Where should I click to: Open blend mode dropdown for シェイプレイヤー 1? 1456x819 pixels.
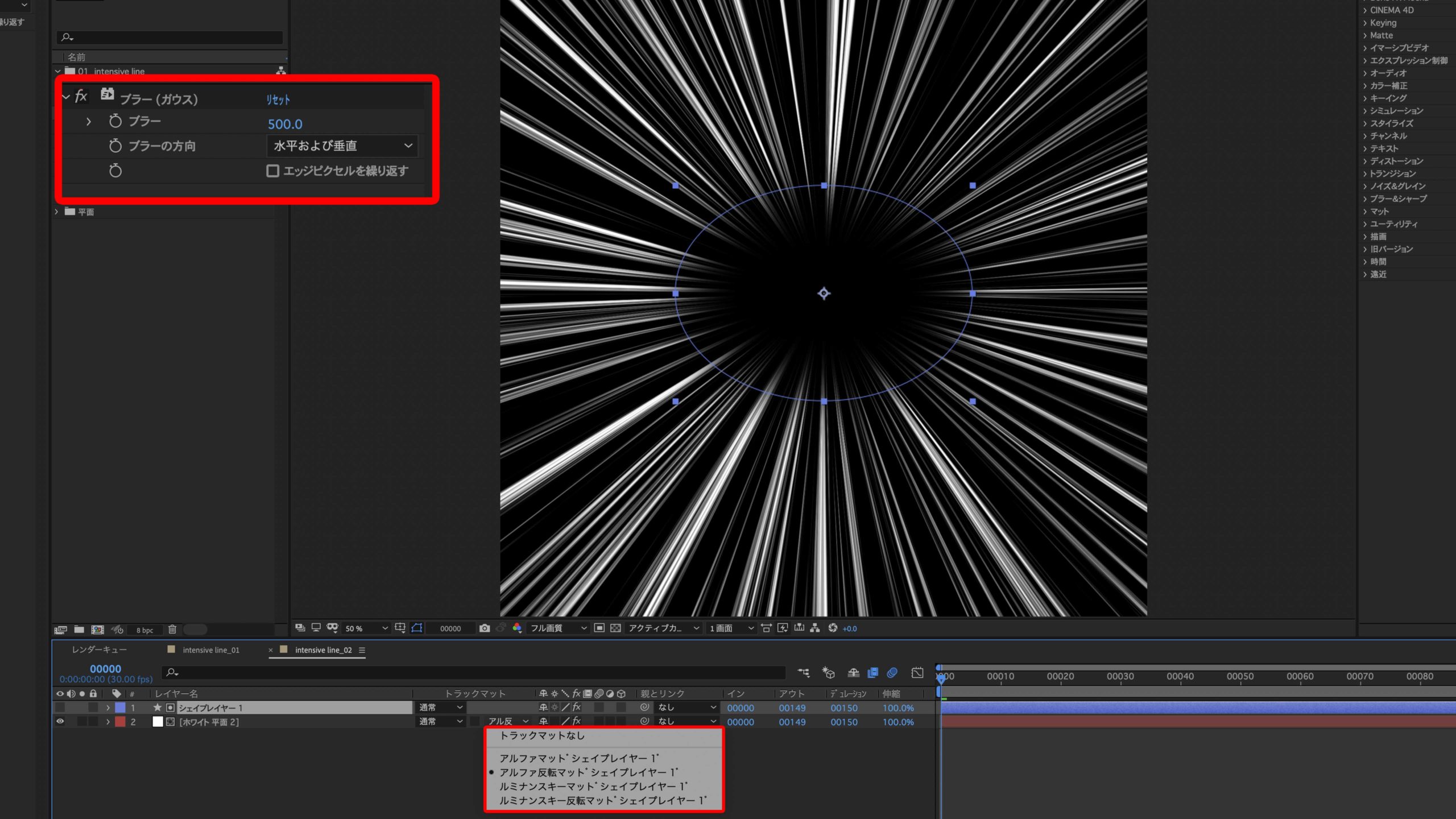point(441,708)
